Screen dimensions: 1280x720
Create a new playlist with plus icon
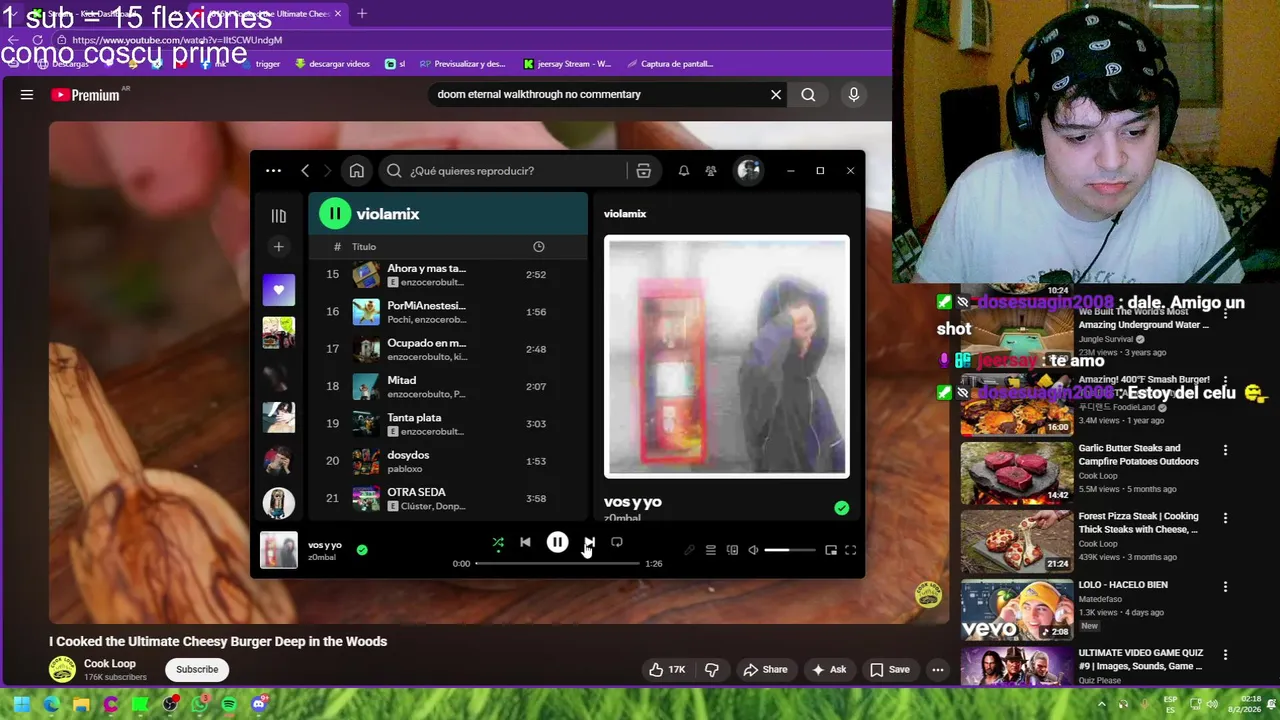click(279, 247)
